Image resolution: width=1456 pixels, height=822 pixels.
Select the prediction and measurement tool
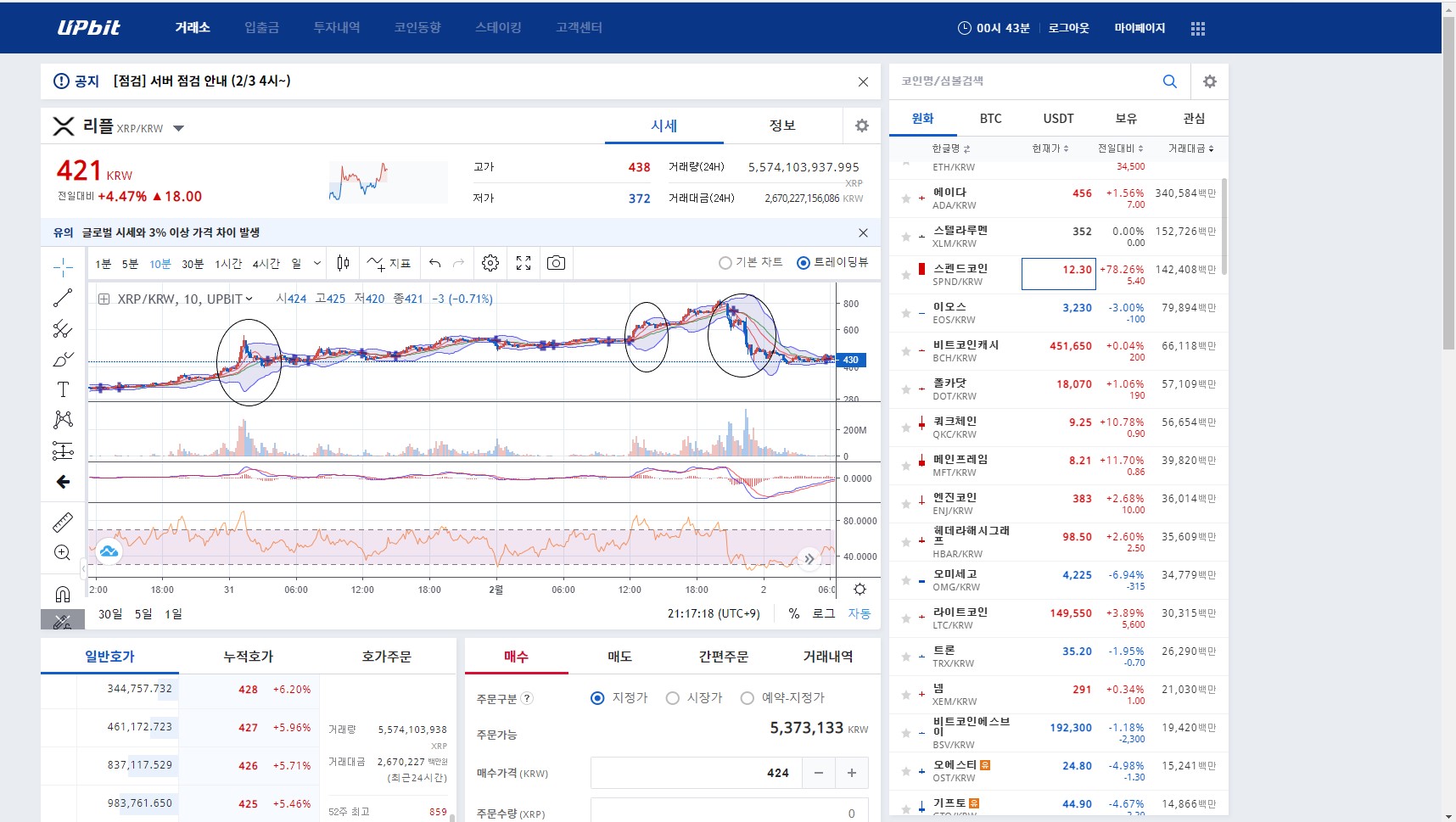[63, 450]
